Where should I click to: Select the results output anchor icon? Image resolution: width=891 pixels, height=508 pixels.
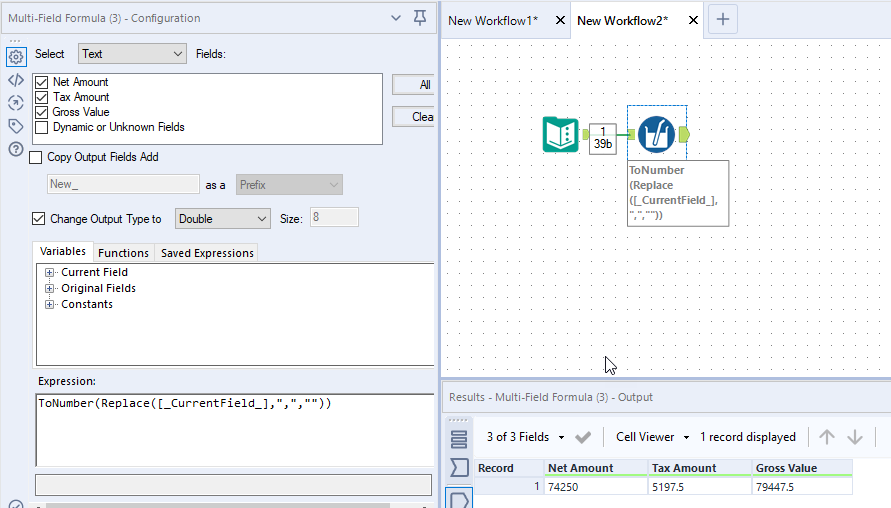pyautogui.click(x=459, y=499)
